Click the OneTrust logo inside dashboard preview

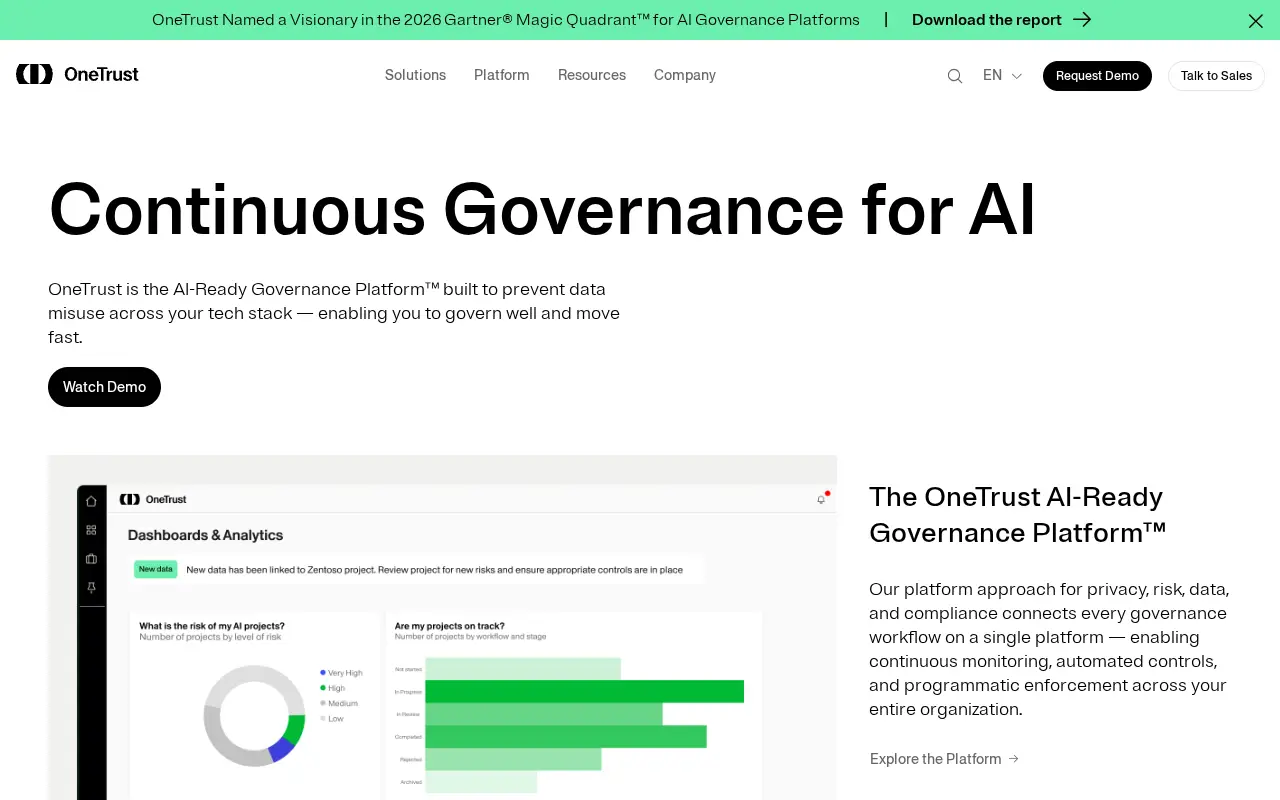pos(153,499)
